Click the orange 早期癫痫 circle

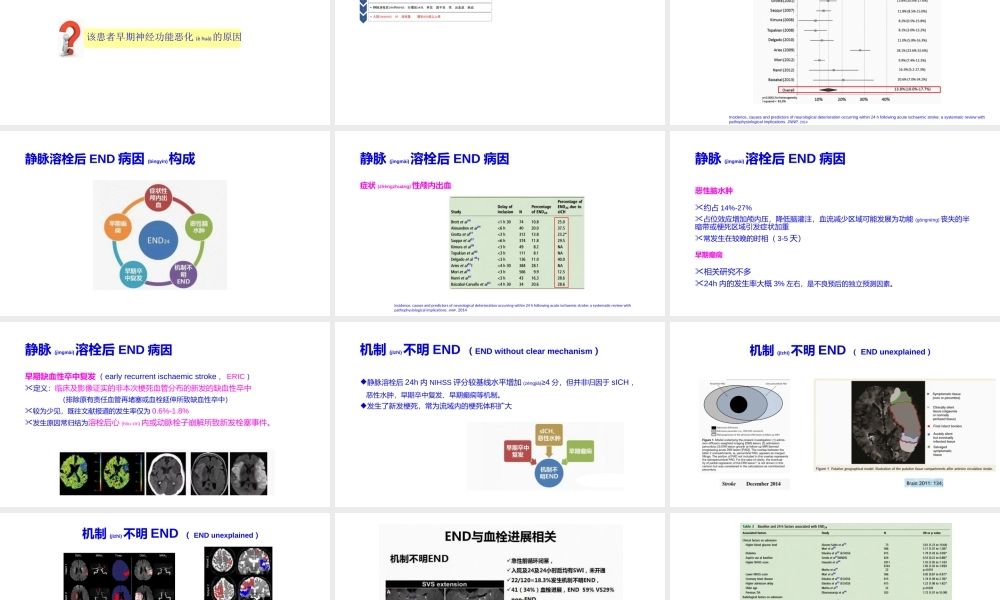(x=117, y=228)
